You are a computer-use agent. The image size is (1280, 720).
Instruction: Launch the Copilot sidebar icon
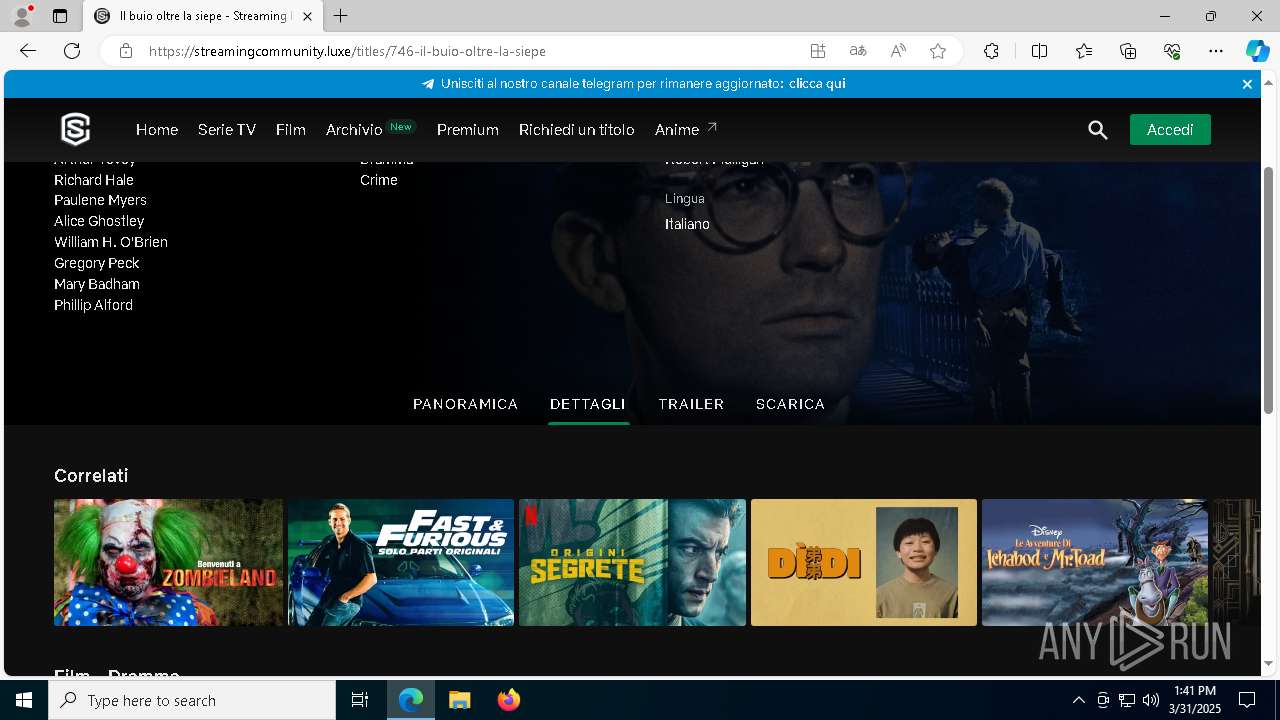coord(1257,51)
